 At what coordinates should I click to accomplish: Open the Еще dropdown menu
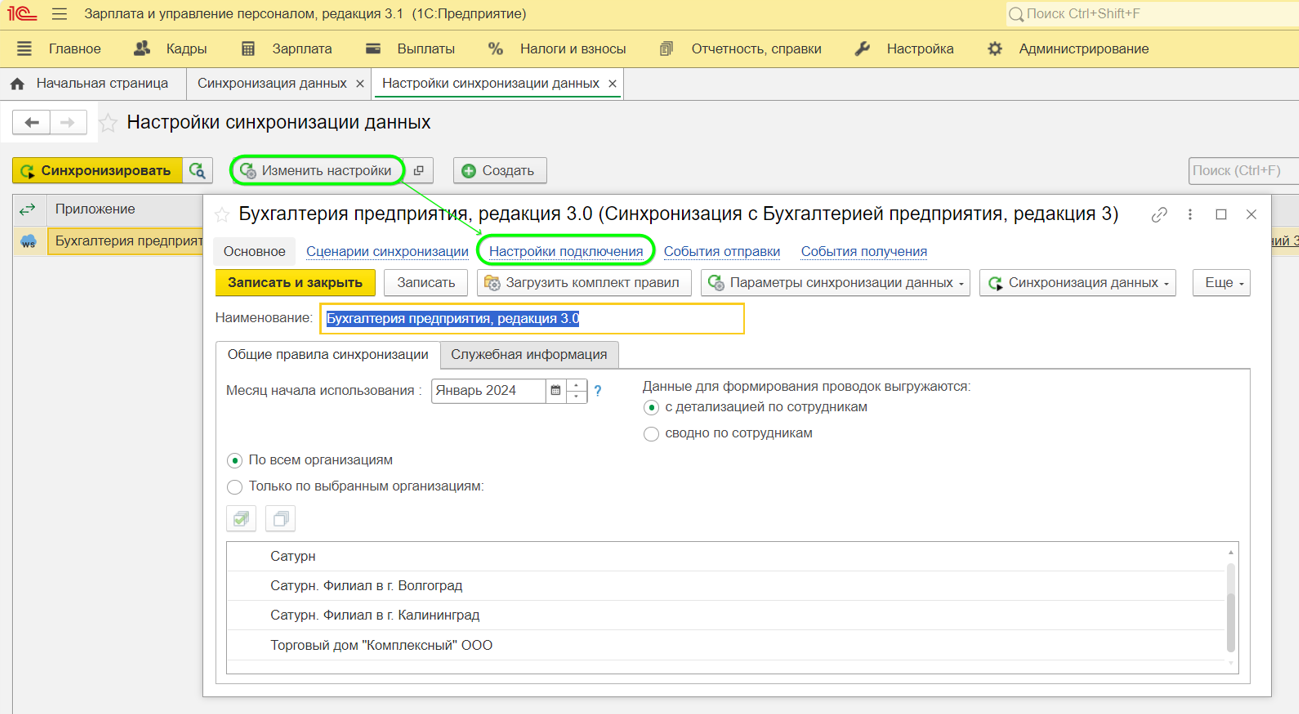(x=1221, y=283)
